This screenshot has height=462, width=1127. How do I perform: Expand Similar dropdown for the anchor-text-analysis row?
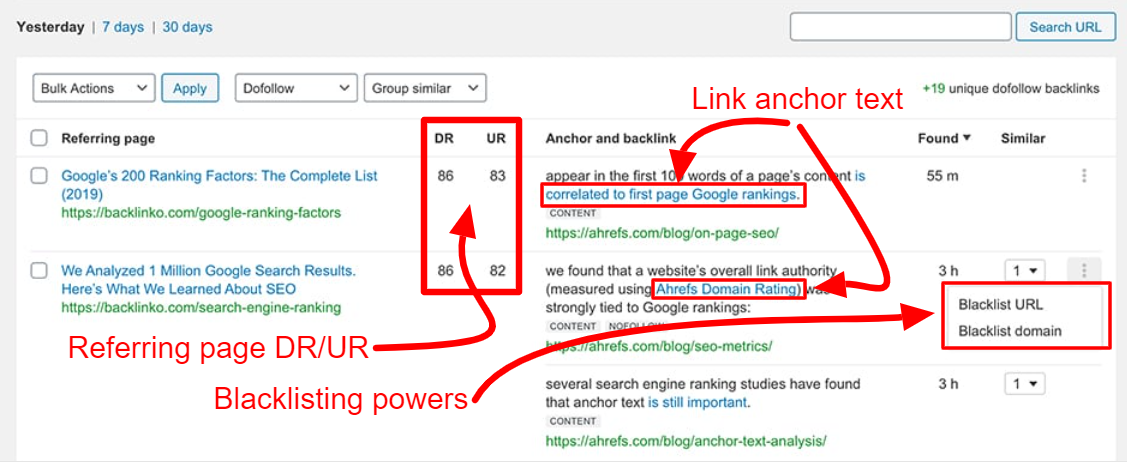pos(1024,384)
